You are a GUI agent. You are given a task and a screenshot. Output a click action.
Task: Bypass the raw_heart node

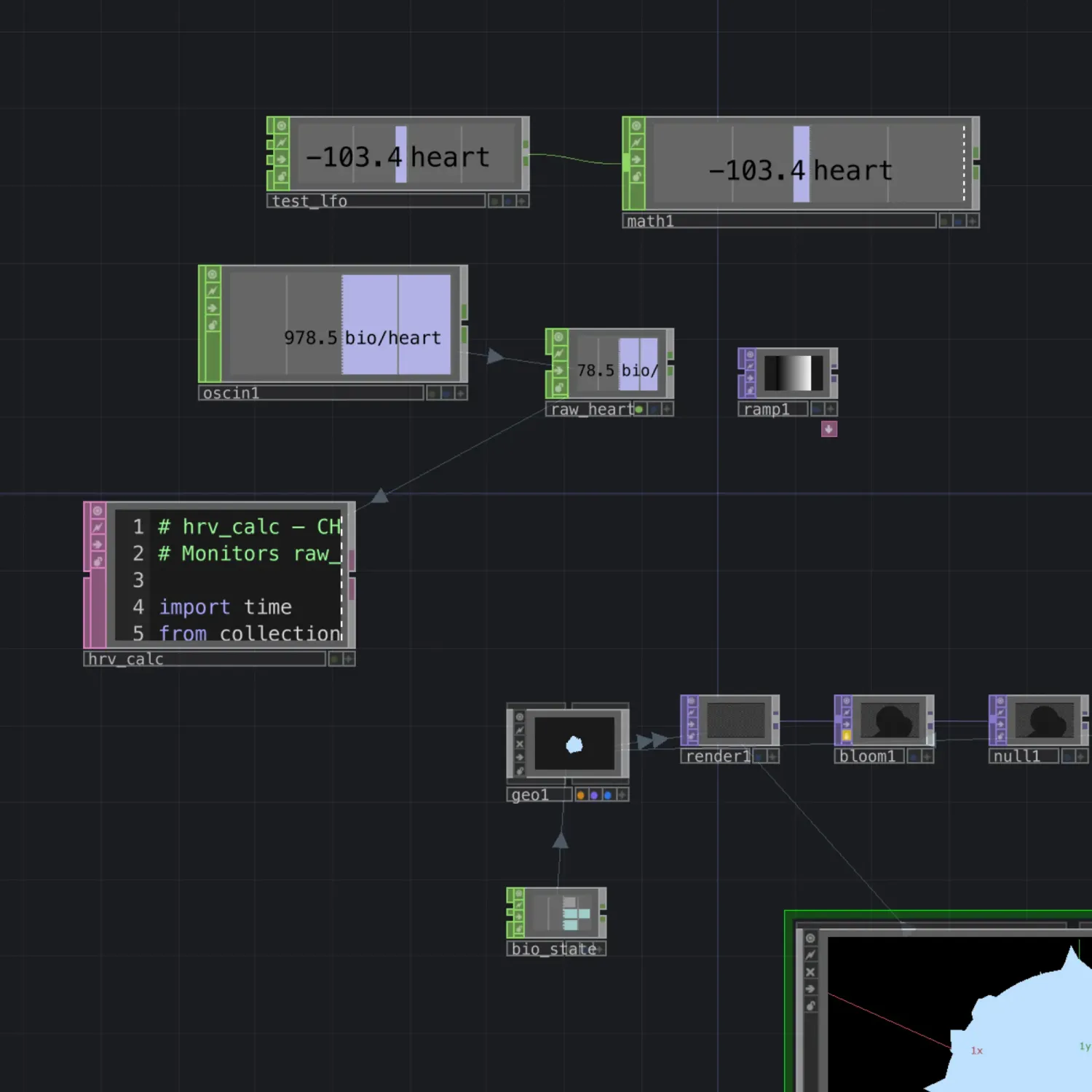[558, 371]
